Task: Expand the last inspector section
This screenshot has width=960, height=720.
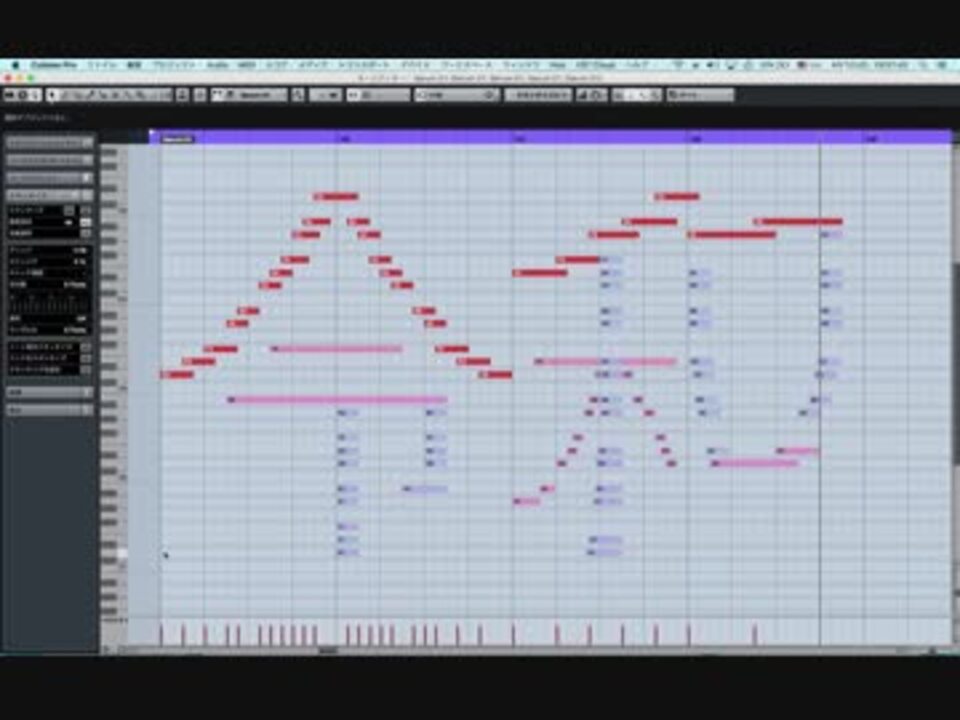Action: click(50, 410)
